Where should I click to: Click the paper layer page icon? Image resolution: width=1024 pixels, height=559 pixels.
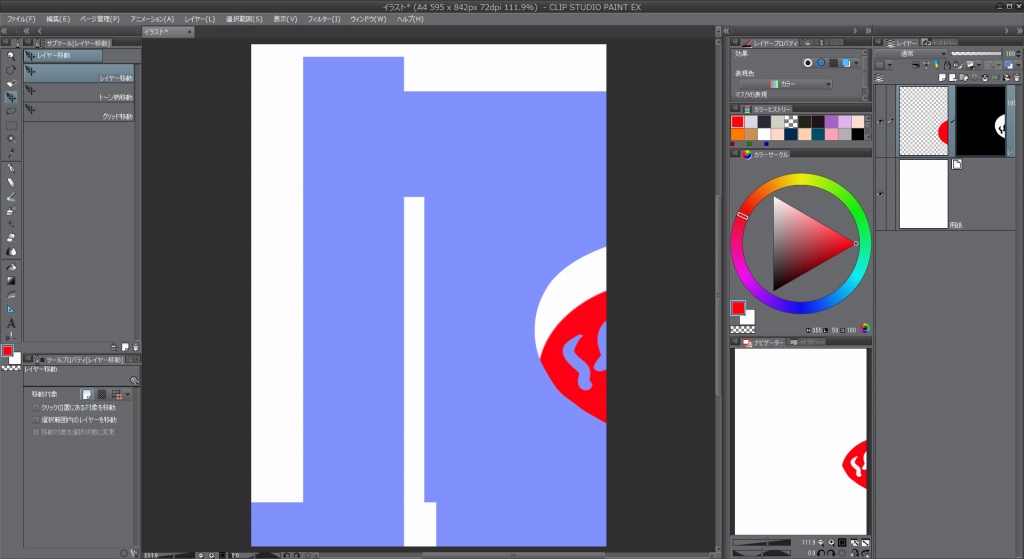click(956, 165)
